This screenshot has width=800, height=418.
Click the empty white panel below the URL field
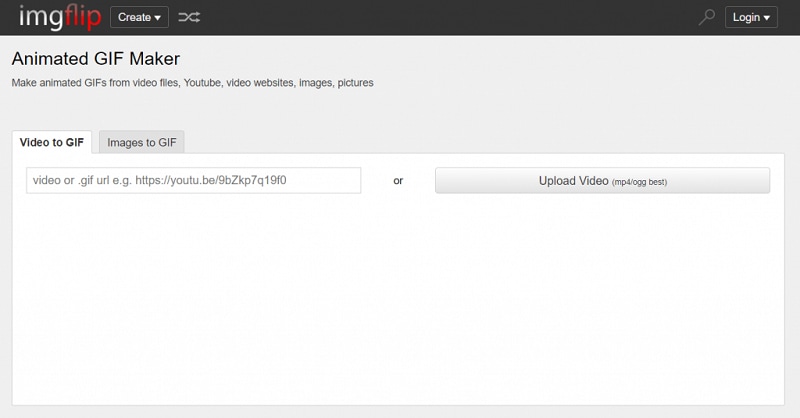(400, 300)
